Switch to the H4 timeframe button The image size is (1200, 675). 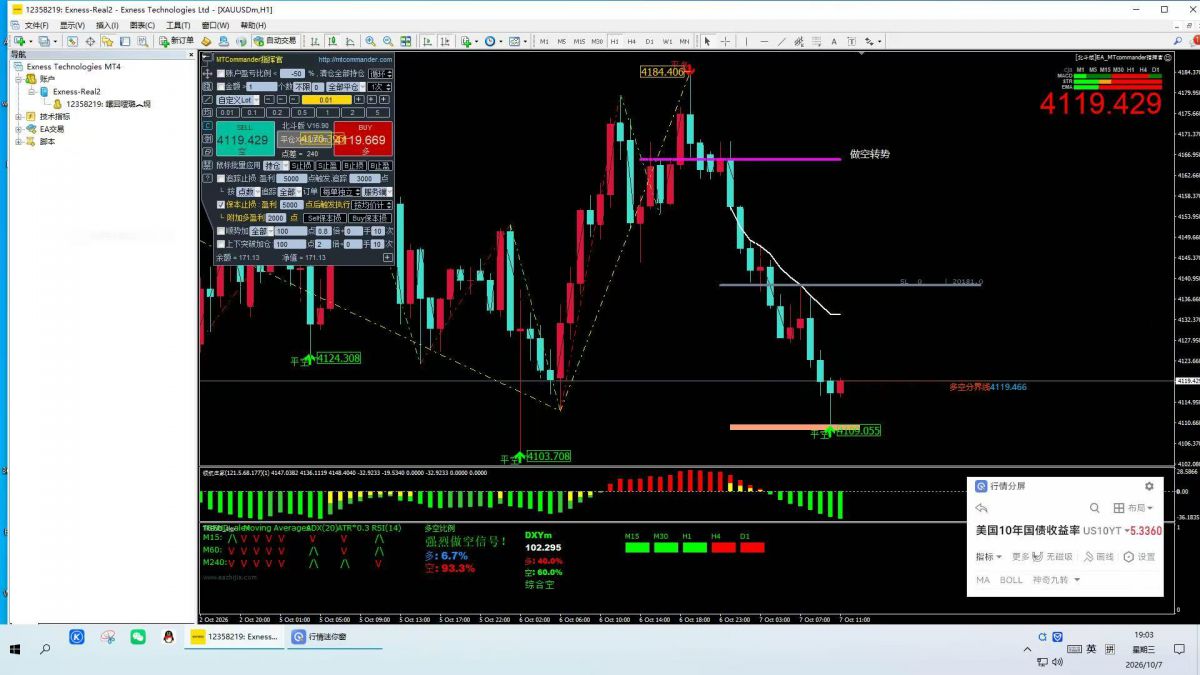[x=632, y=41]
